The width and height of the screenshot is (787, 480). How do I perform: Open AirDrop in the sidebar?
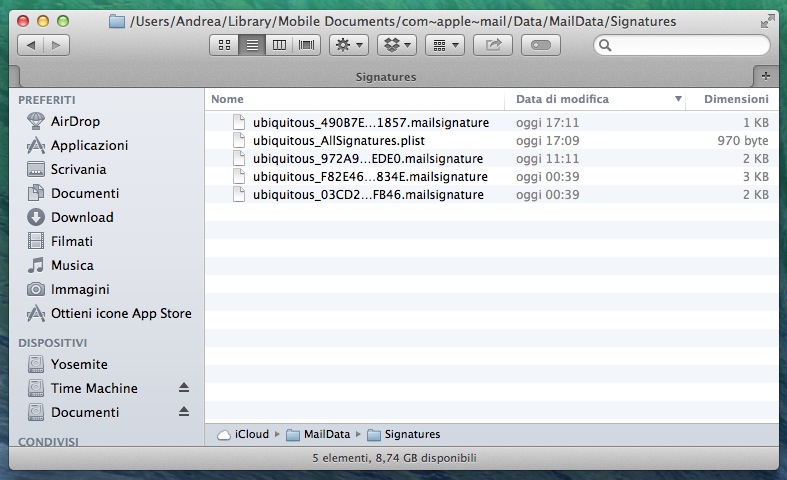75,121
